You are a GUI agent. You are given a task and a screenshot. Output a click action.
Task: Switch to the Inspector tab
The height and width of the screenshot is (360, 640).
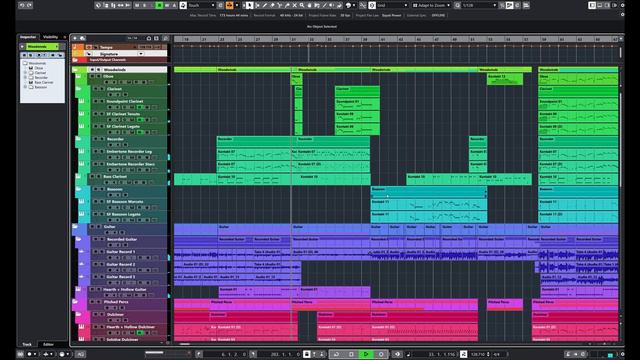(x=28, y=37)
